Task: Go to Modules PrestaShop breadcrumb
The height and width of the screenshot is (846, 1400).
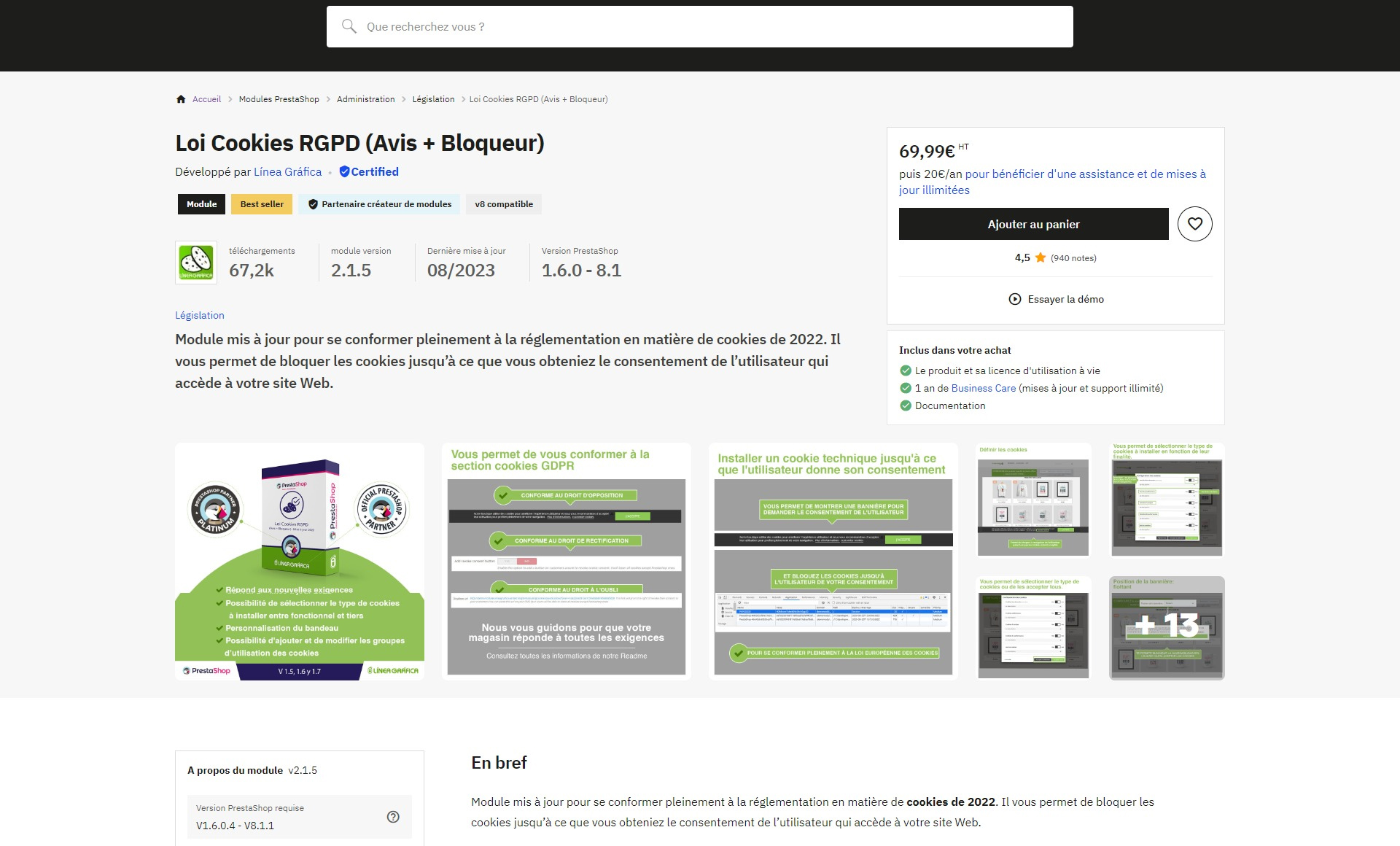Action: click(x=279, y=99)
